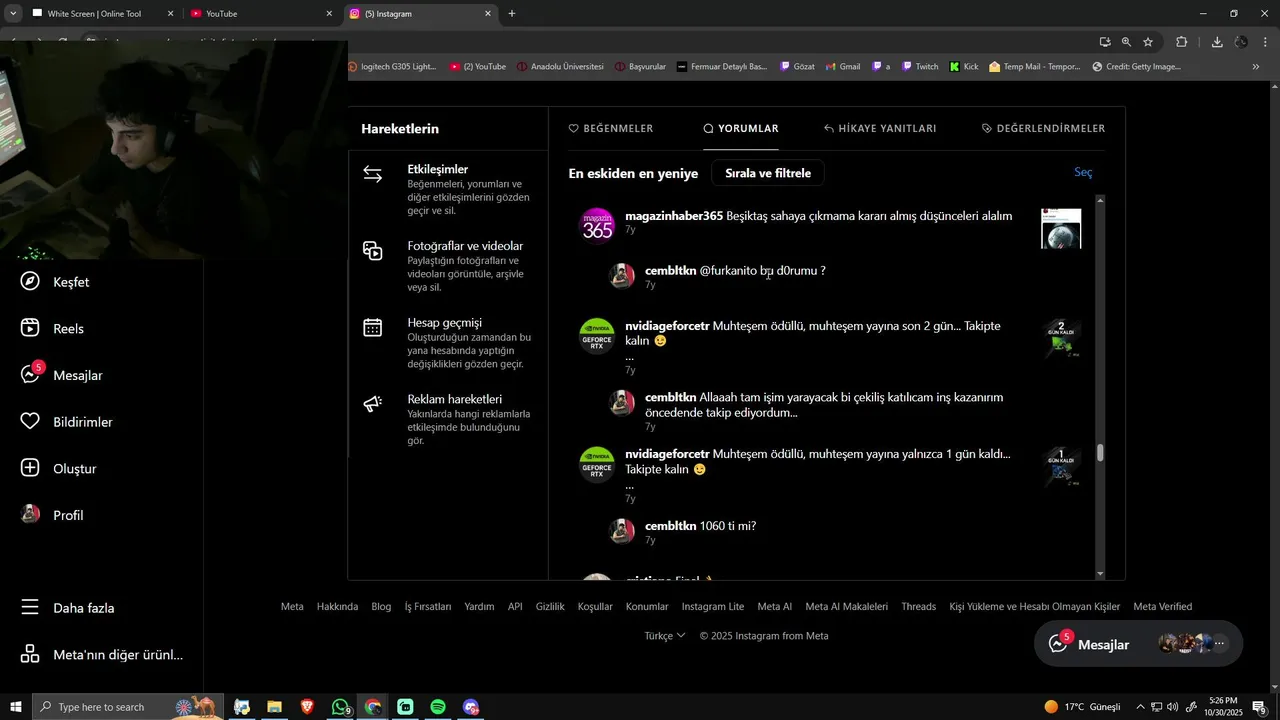
Task: Close the Instagram browser tab
Action: pyautogui.click(x=488, y=14)
